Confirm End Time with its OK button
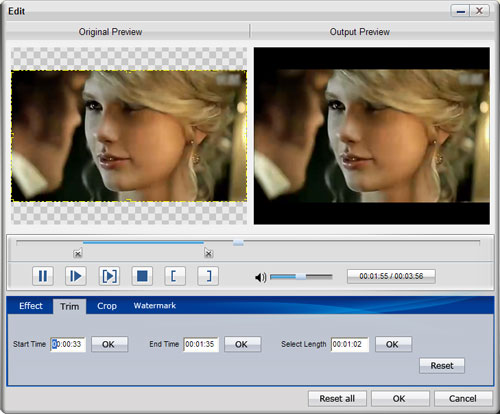Image resolution: width=500 pixels, height=414 pixels. coord(242,344)
